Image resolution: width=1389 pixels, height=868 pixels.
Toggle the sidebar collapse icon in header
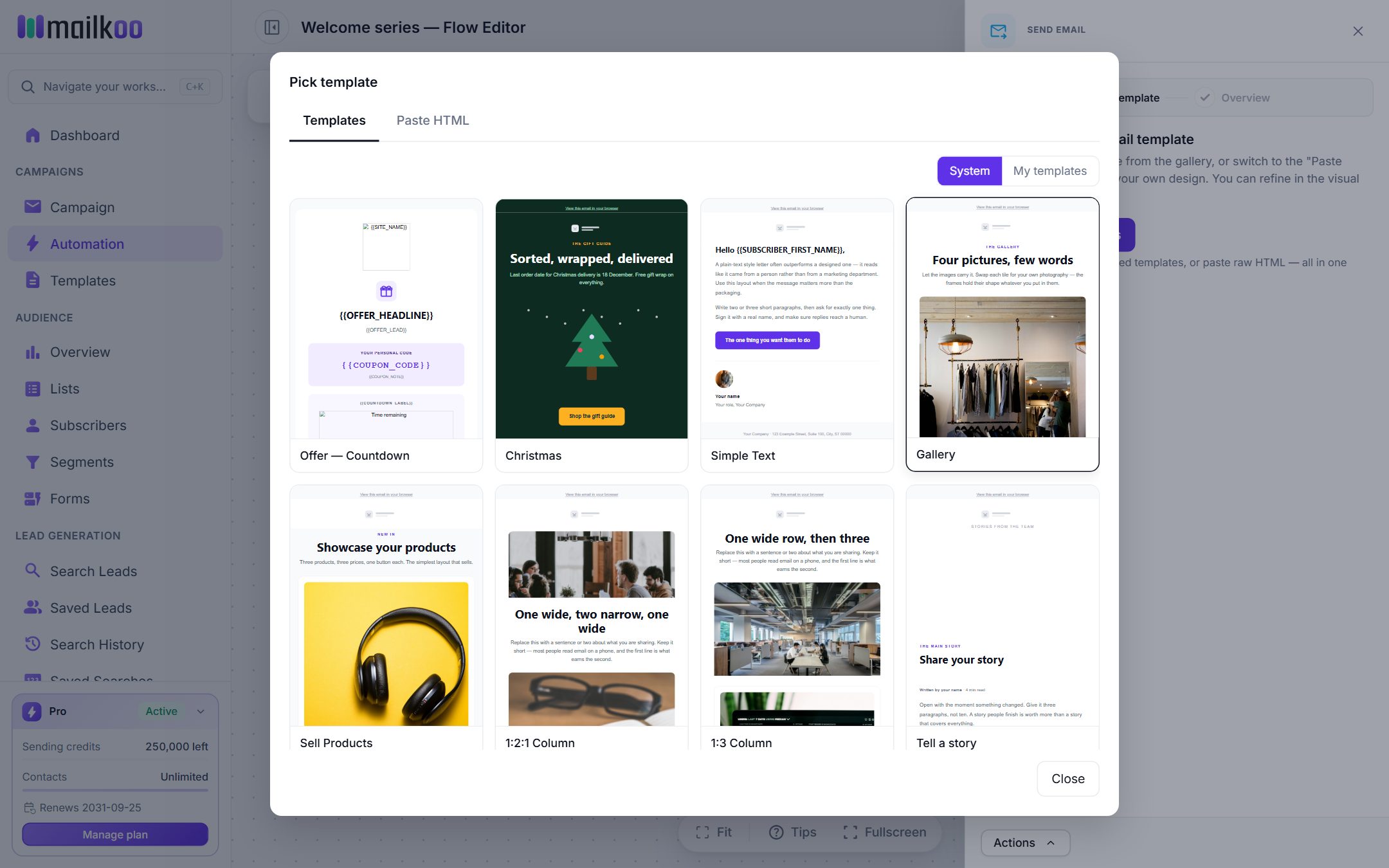point(272,28)
